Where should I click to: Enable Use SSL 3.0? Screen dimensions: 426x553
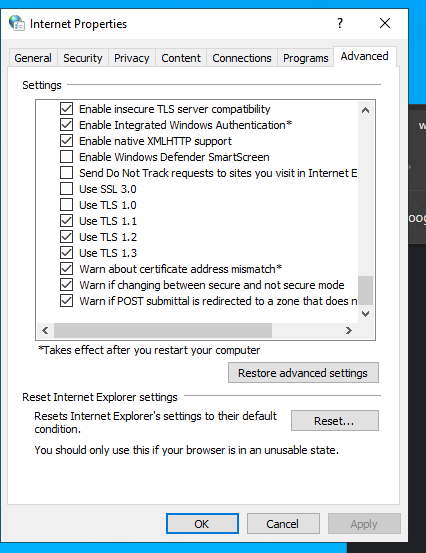[x=66, y=189]
